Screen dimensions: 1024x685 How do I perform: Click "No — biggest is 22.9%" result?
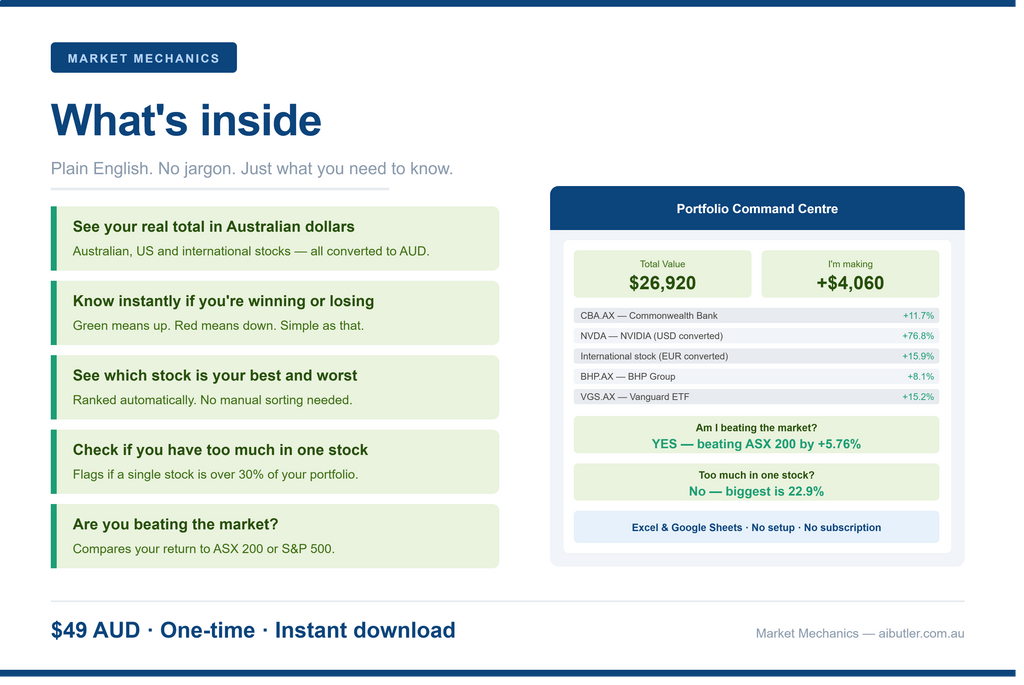(x=756, y=491)
